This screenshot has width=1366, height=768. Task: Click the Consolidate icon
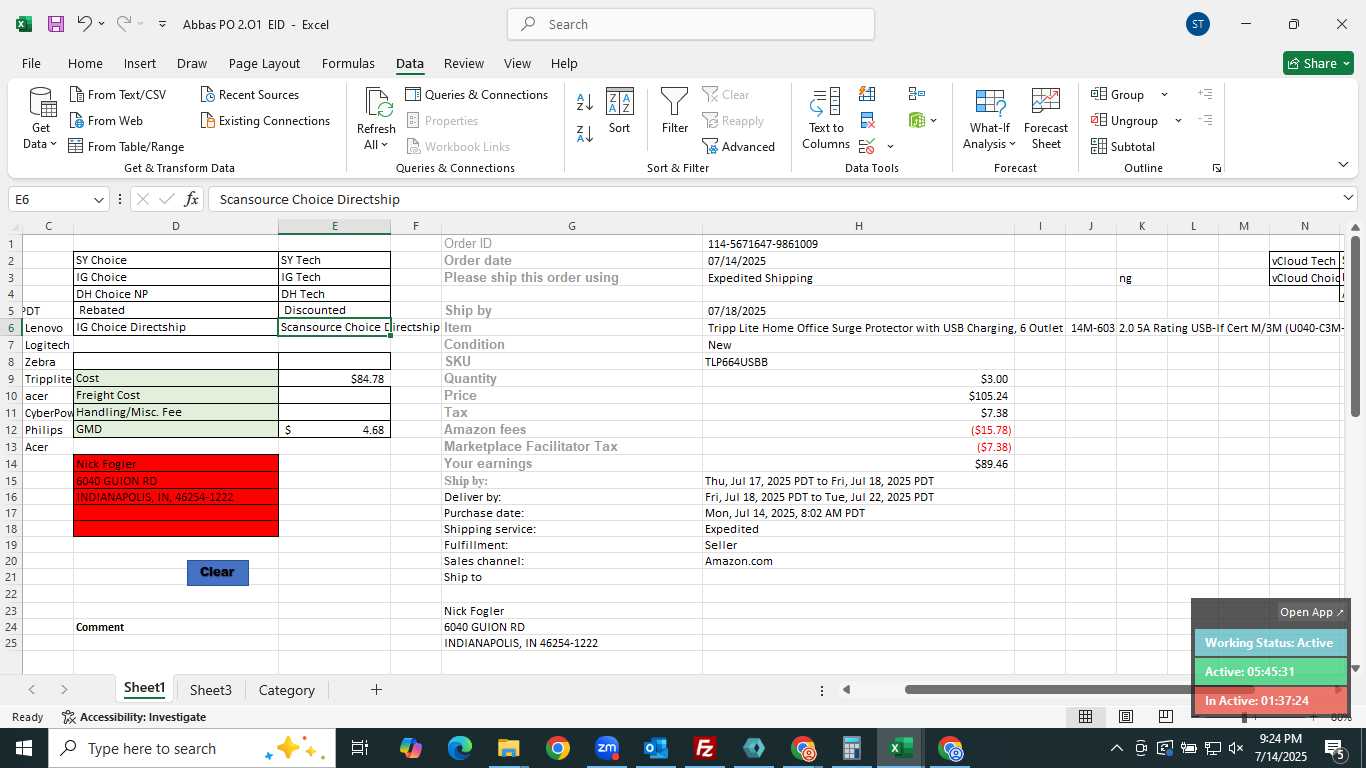(917, 94)
